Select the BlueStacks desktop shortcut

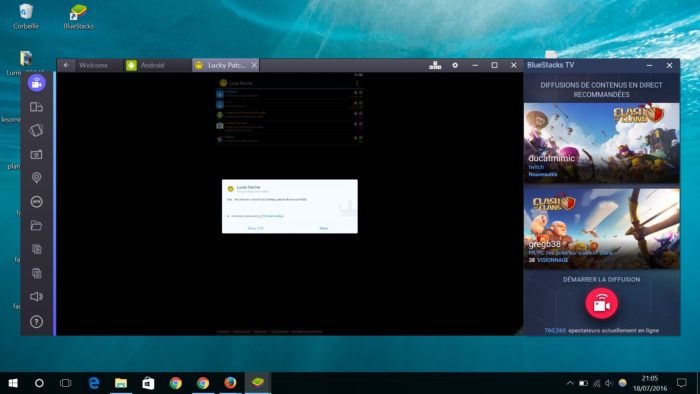(x=78, y=17)
